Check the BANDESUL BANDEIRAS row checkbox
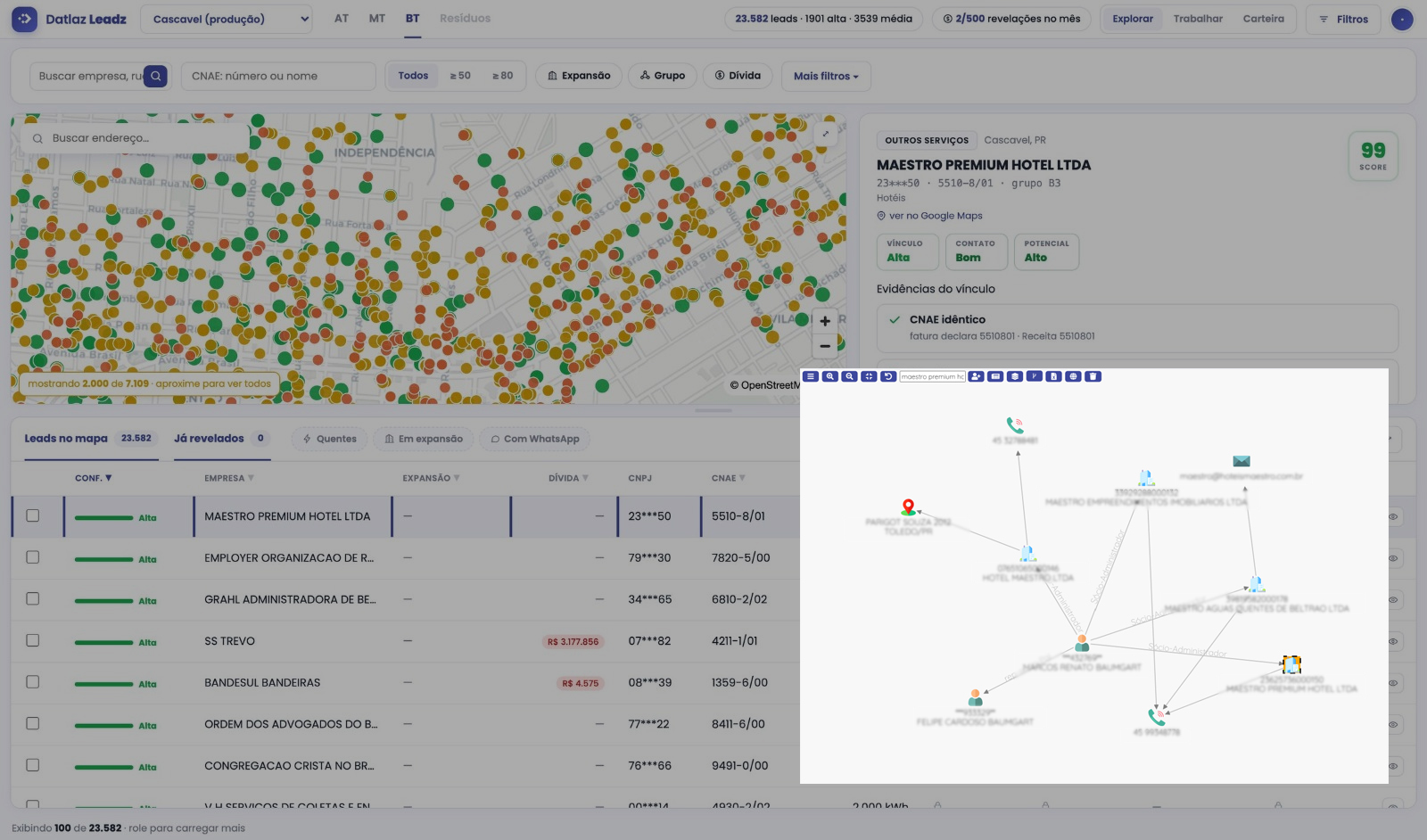Image resolution: width=1427 pixels, height=840 pixels. [33, 682]
